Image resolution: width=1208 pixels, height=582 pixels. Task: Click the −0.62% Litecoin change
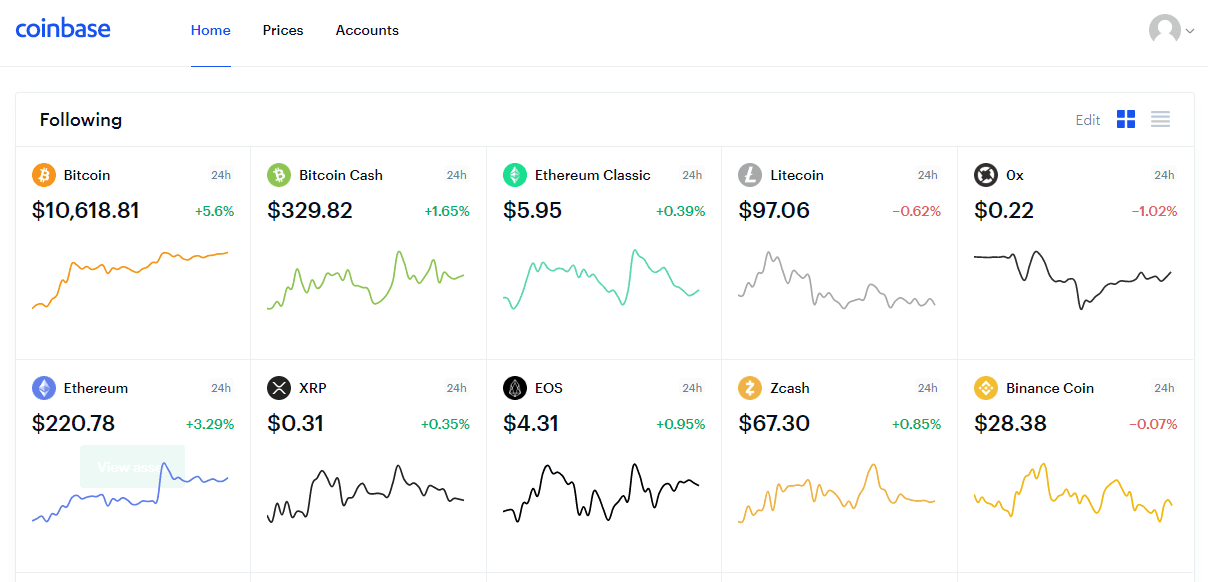click(x=916, y=212)
